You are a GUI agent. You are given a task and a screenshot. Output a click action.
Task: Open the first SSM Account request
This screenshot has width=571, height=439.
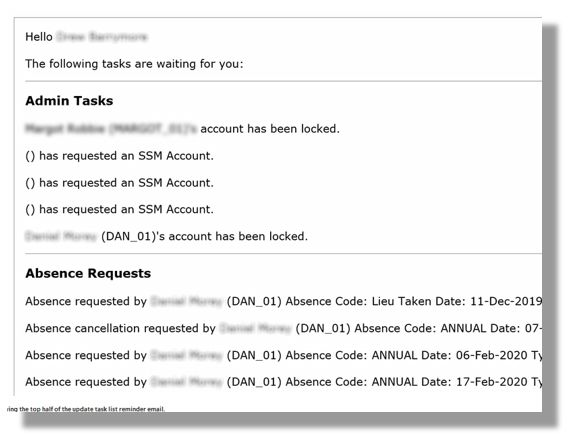tap(119, 156)
